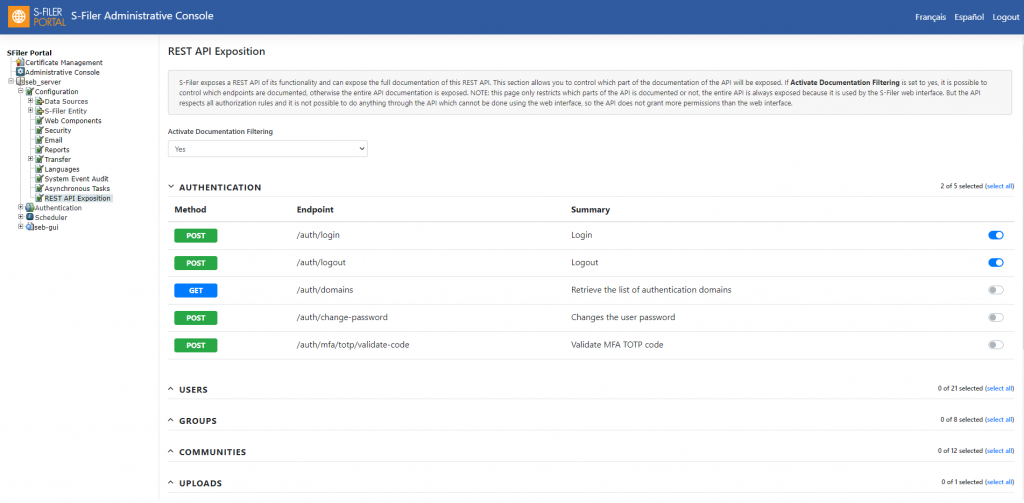
Task: Select Email in the tree
Action: pyautogui.click(x=54, y=140)
